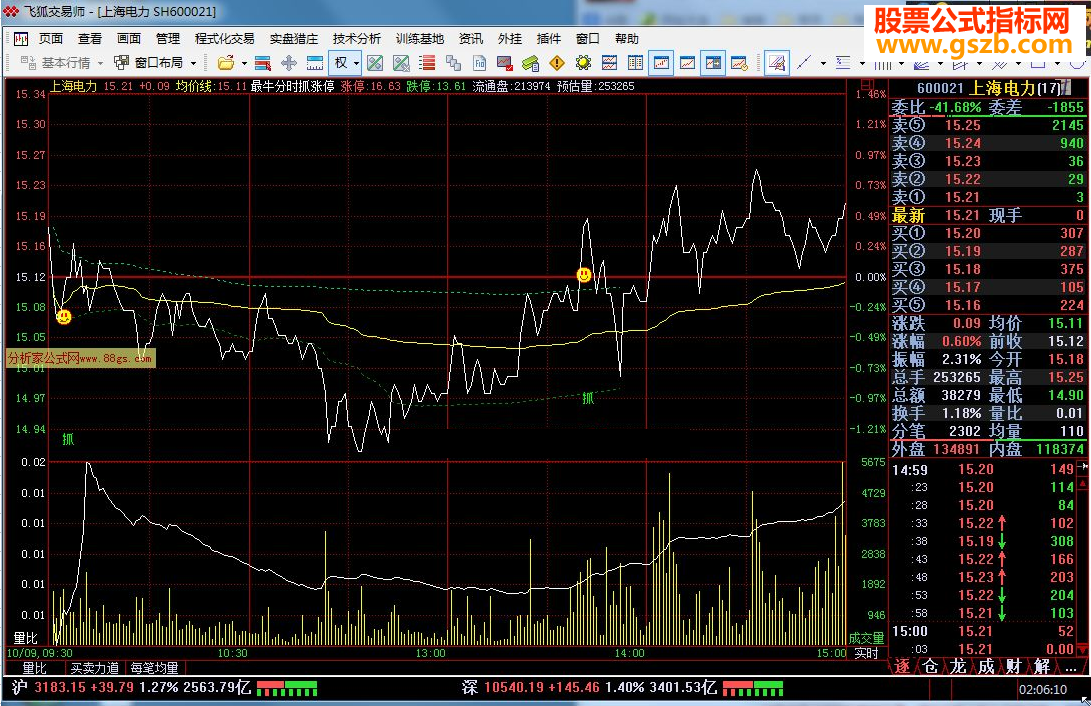Click the smiley marker near 15.08
The height and width of the screenshot is (706, 1091).
(x=63, y=316)
